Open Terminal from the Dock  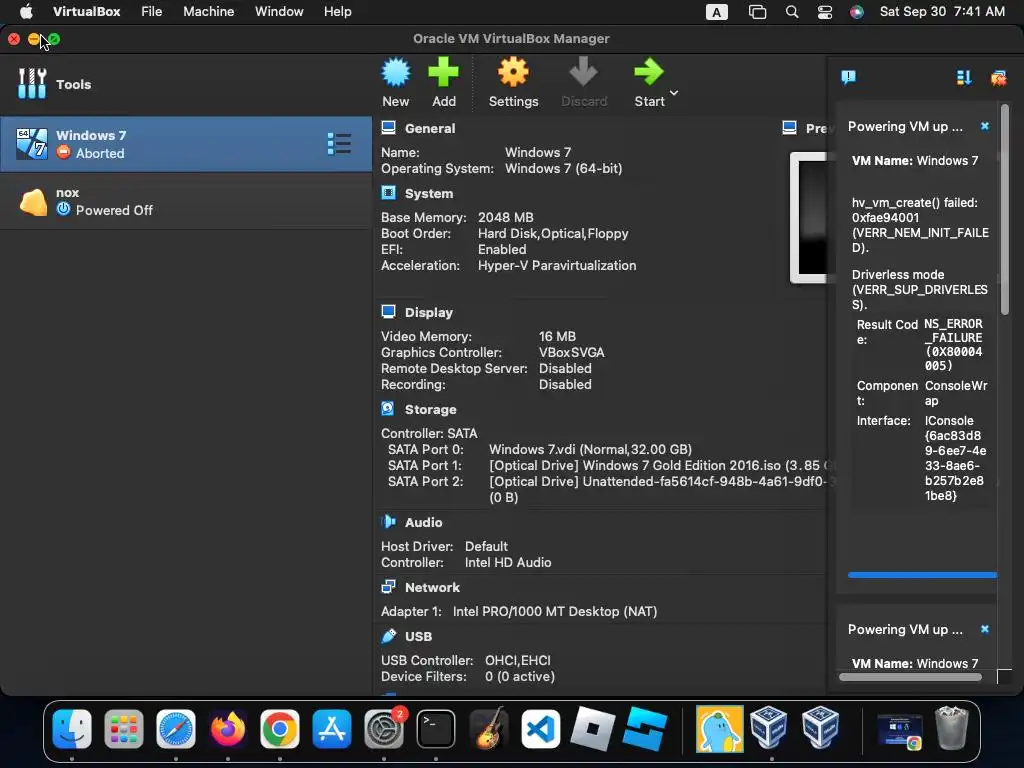(436, 729)
